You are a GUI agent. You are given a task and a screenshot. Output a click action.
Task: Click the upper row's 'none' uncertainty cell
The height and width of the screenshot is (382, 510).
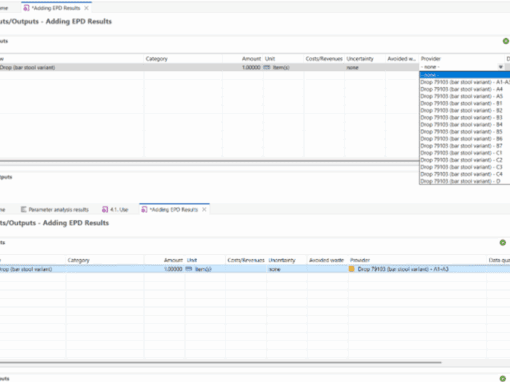[x=365, y=67]
